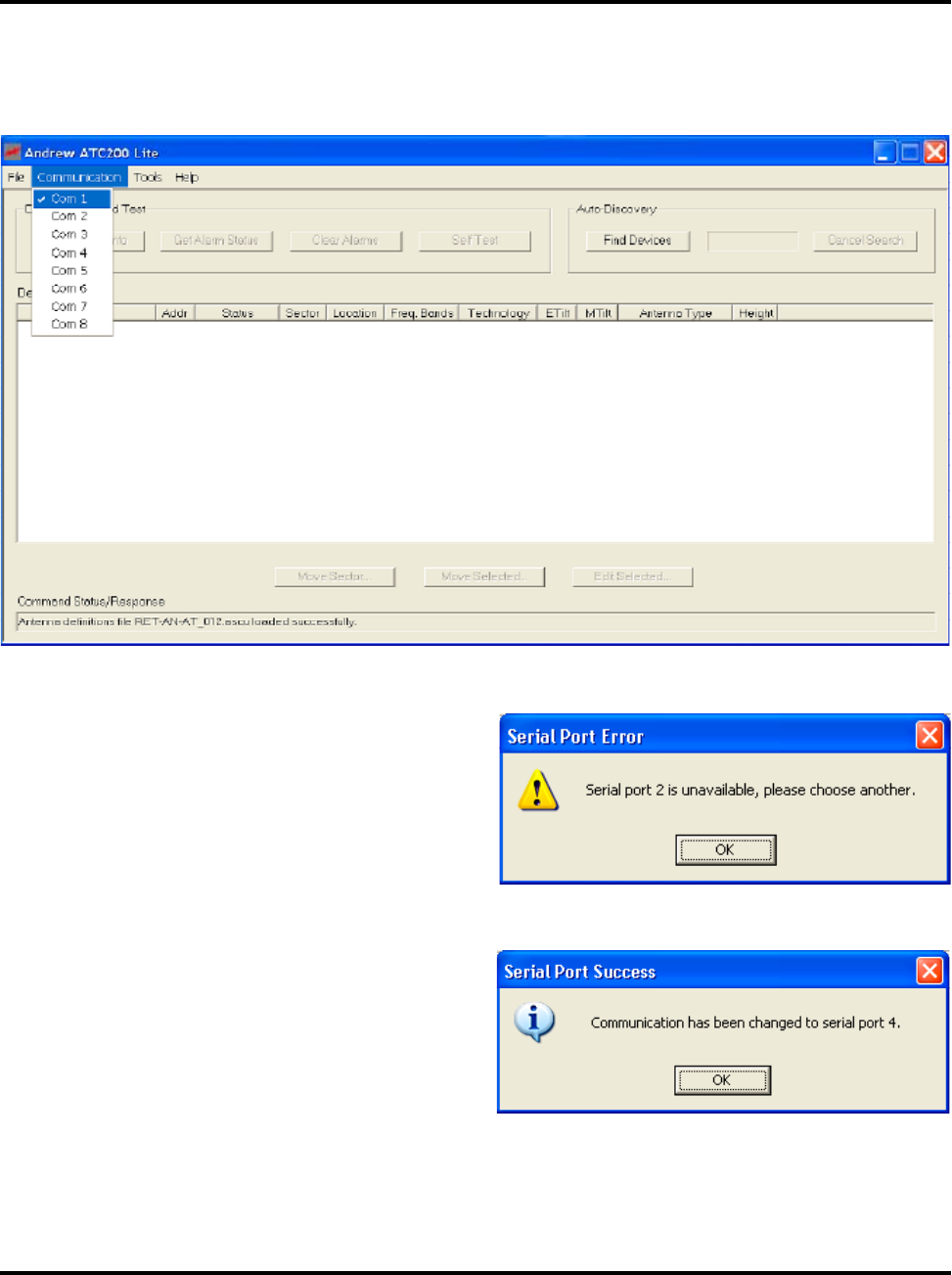
Task: Click the Location column header
Action: [354, 313]
